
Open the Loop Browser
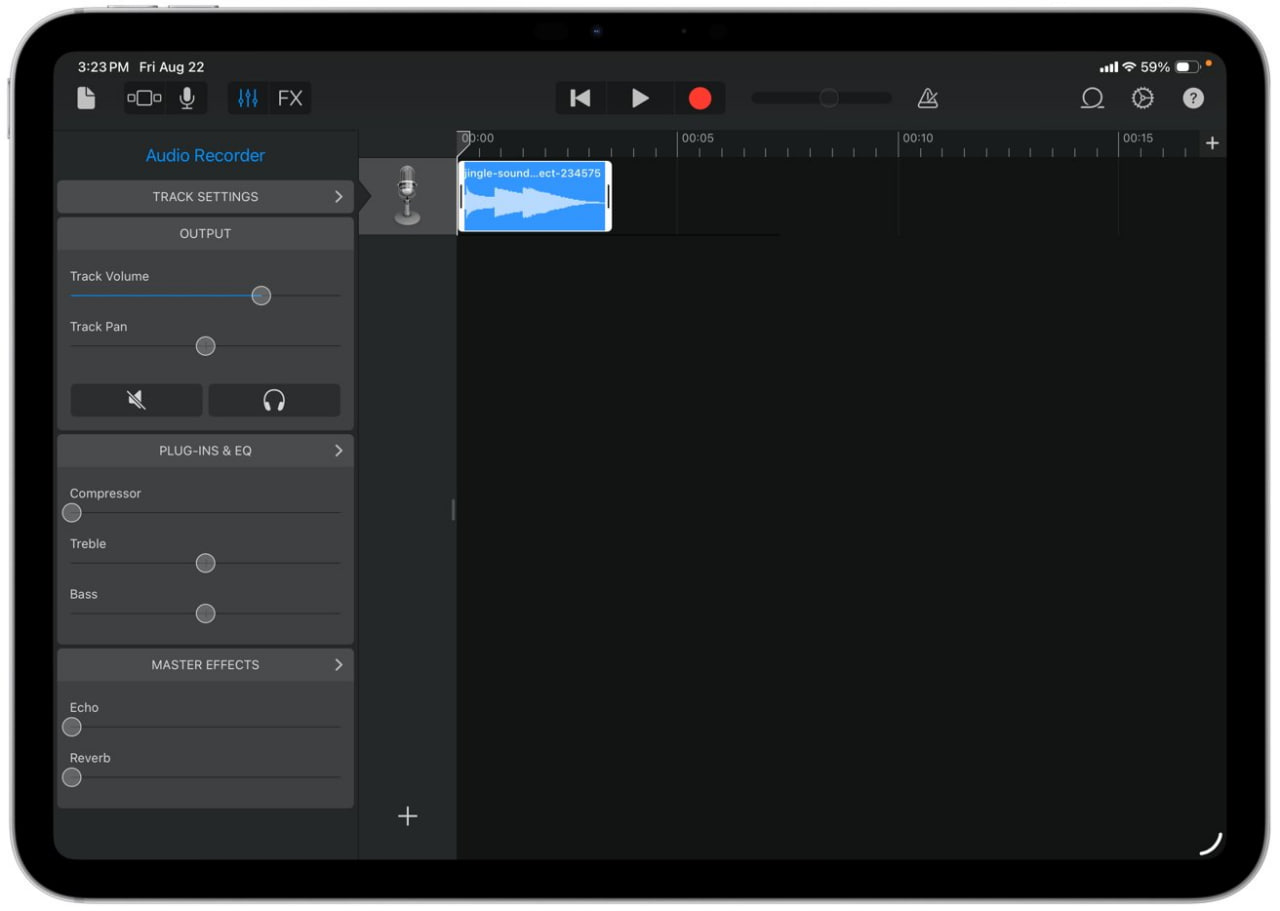[1092, 98]
